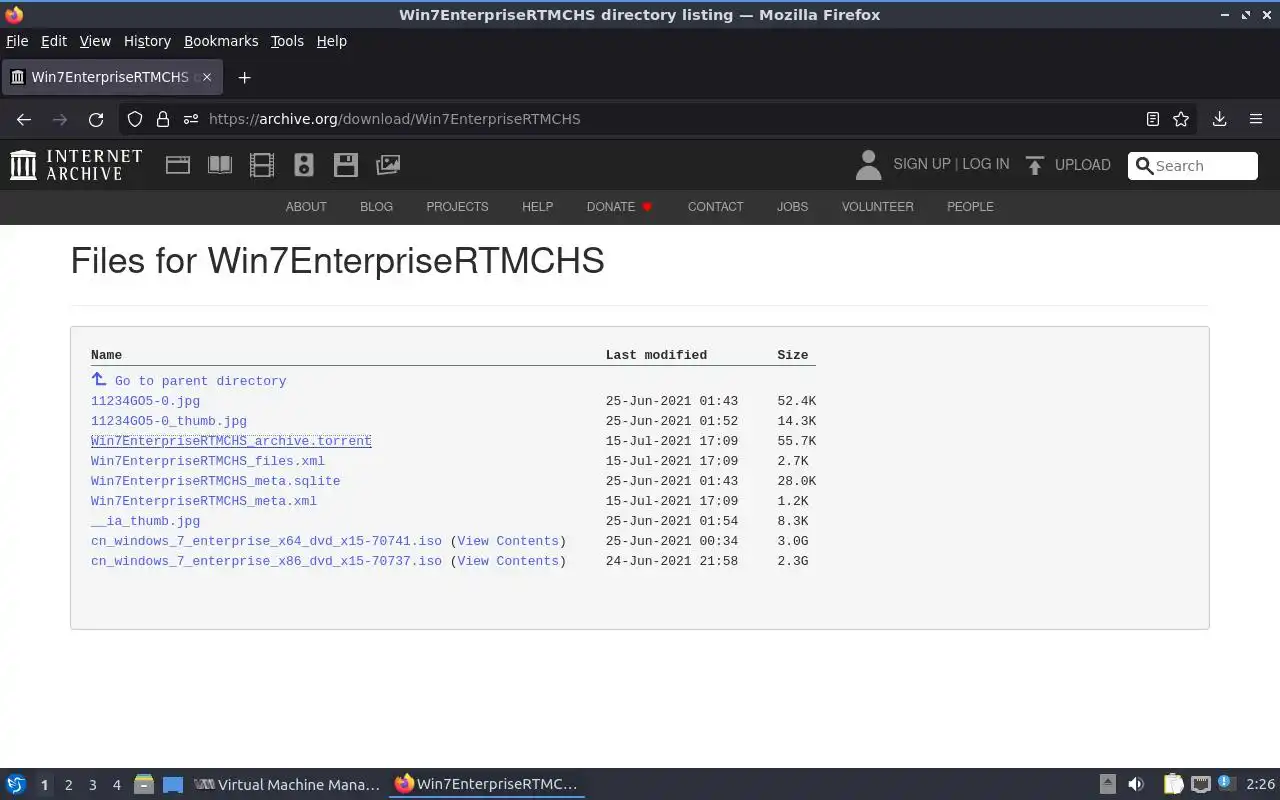The height and width of the screenshot is (800, 1280).
Task: Open Win7EnterpriseRTMCHS_files.xml
Action: coord(208,461)
